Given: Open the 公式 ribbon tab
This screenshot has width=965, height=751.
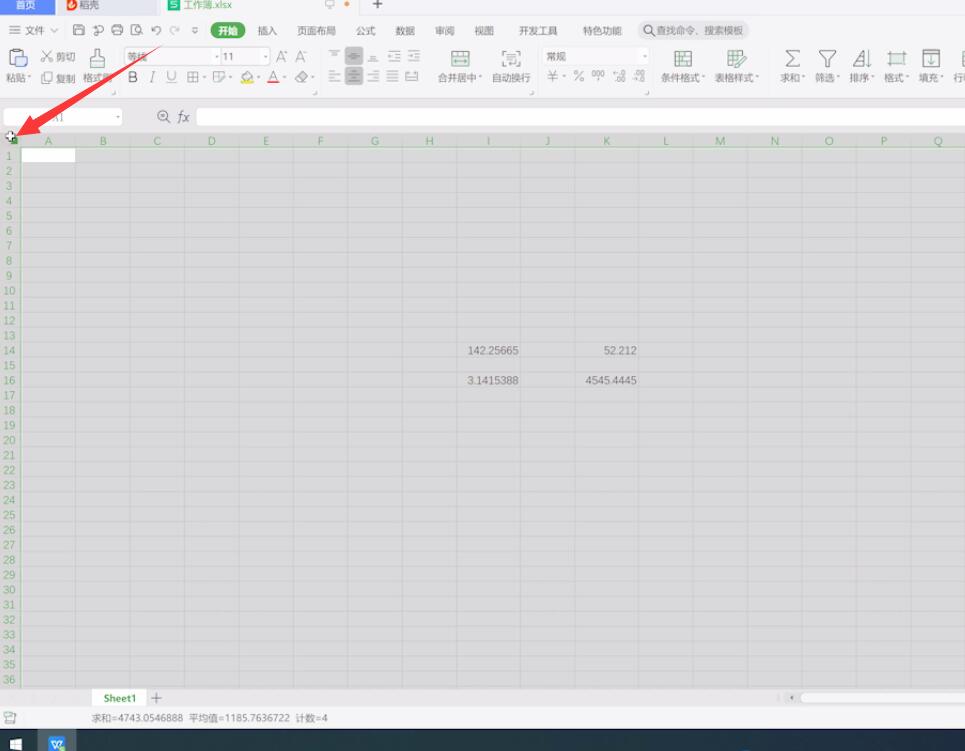Looking at the screenshot, I should 364,30.
